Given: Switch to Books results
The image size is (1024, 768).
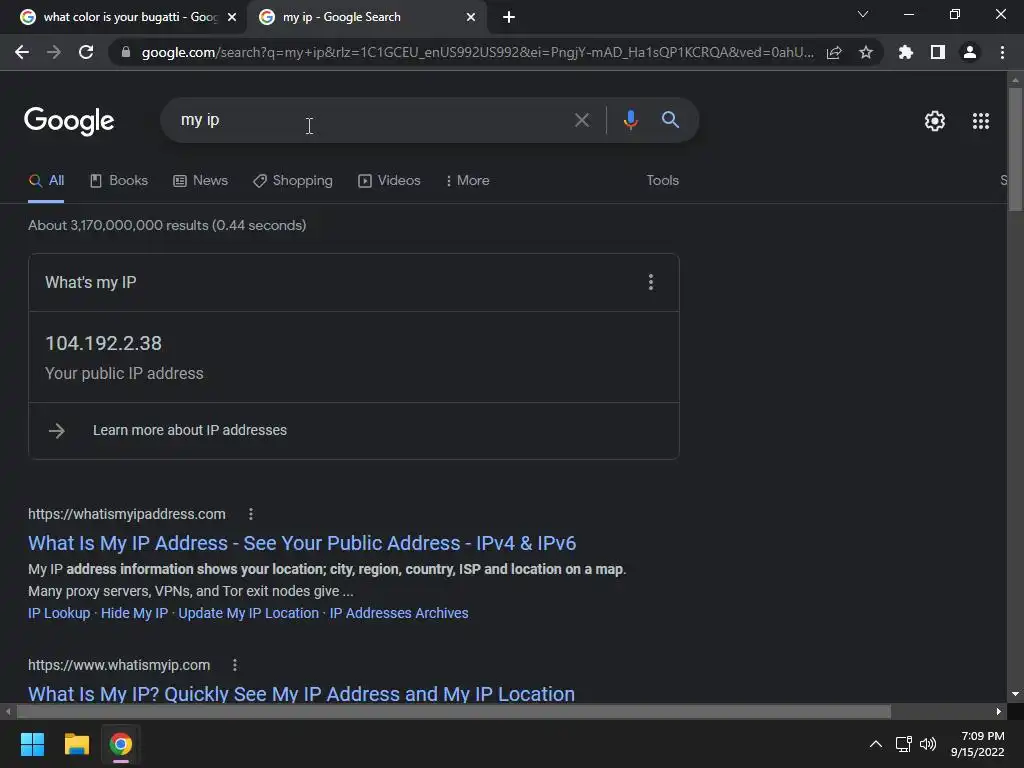Looking at the screenshot, I should [x=119, y=181].
